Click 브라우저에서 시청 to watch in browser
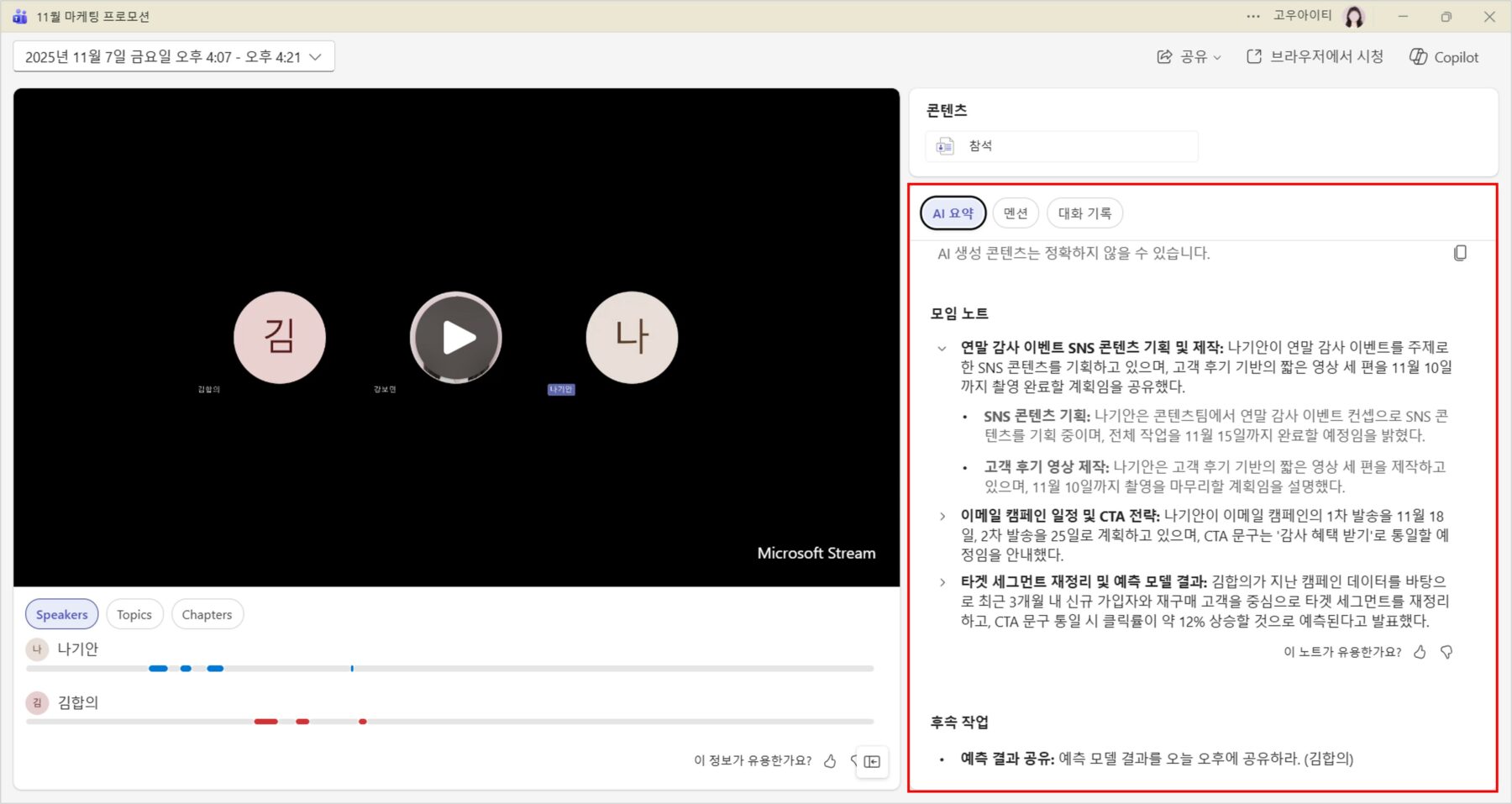 [1315, 57]
